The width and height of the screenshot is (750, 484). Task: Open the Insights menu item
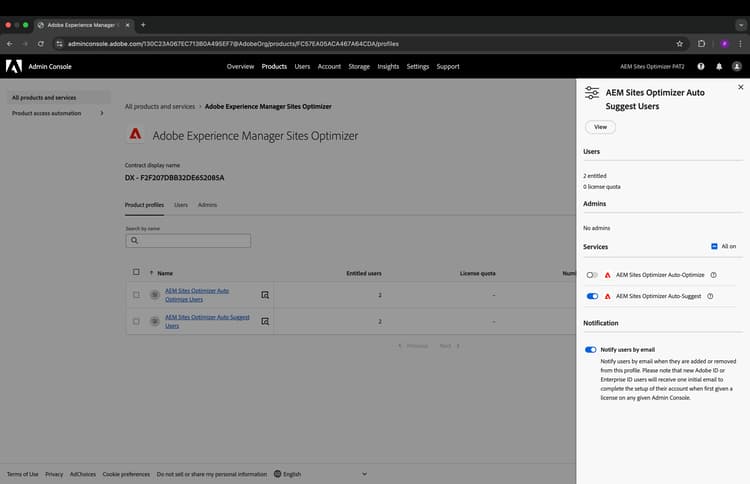[388, 66]
